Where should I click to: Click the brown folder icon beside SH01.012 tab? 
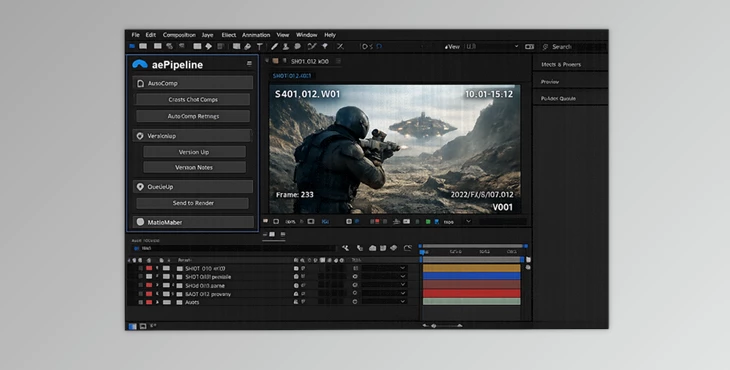pyautogui.click(x=276, y=61)
